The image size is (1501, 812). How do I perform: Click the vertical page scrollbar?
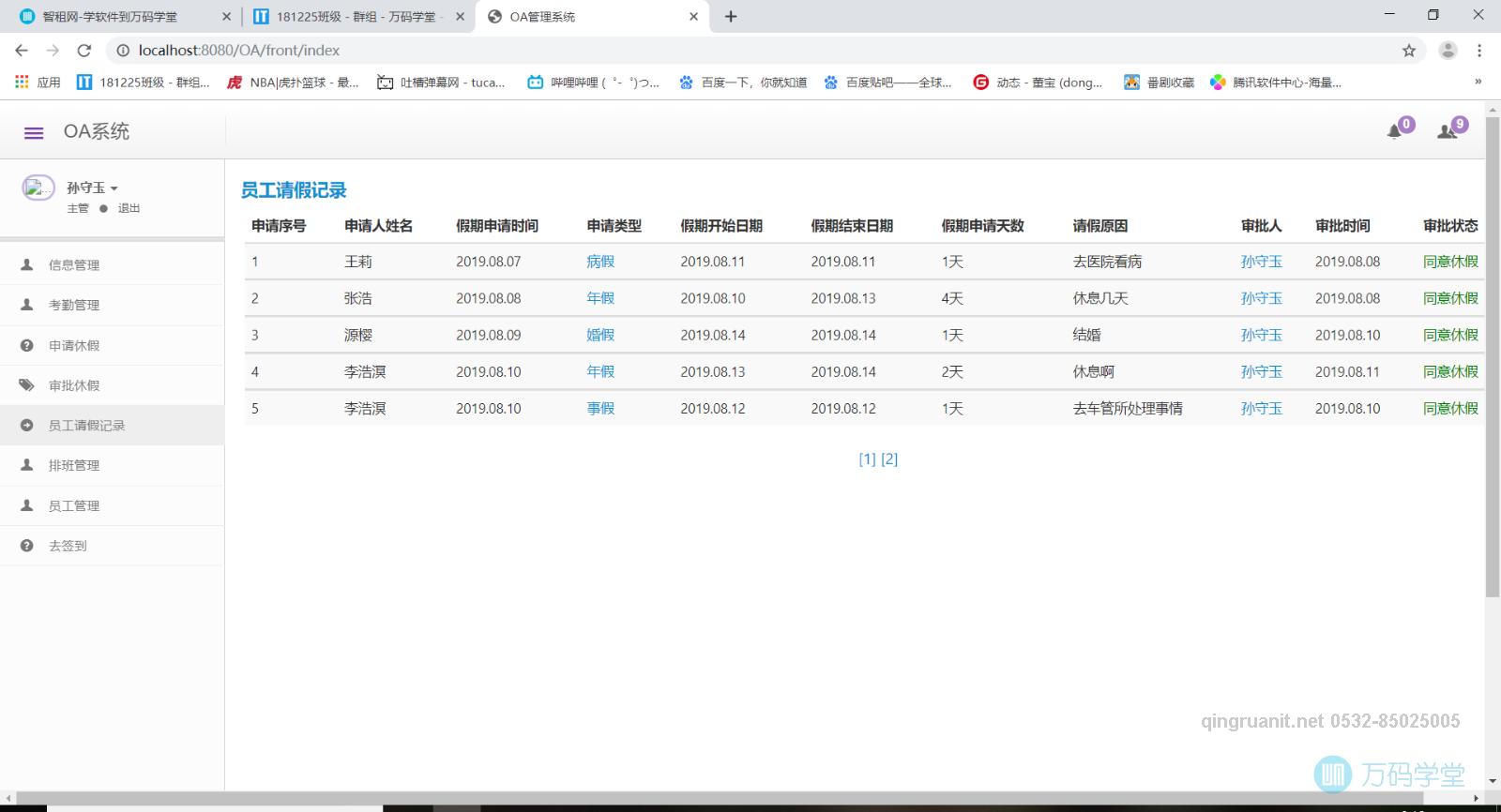[1493, 356]
